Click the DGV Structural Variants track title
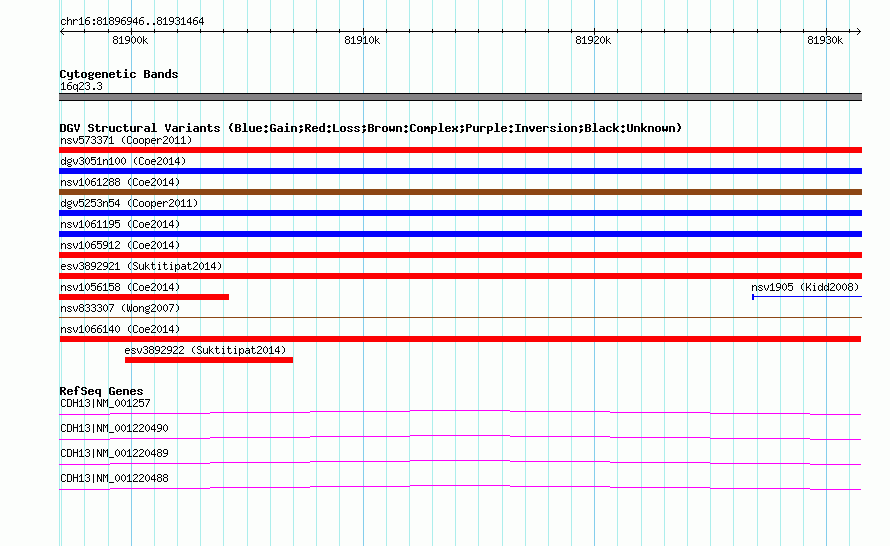This screenshot has width=890, height=546. [370, 128]
